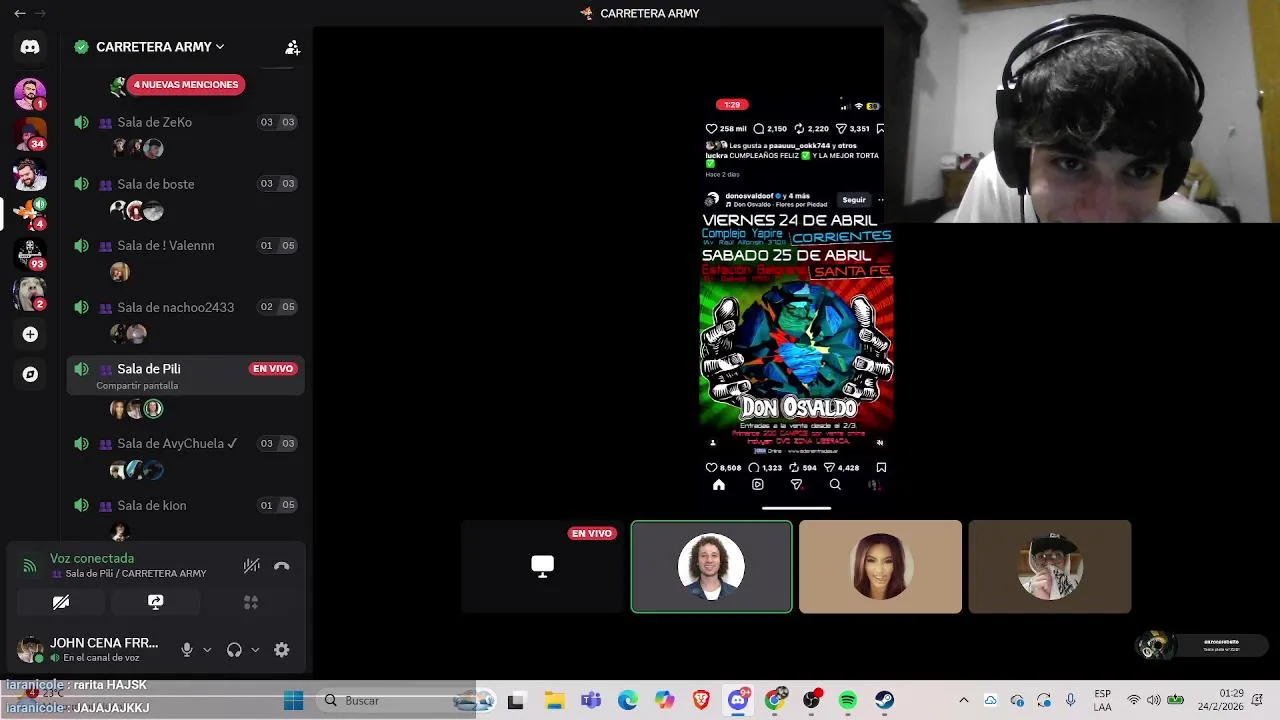Select the long-haired woman participant tile
Image resolution: width=1280 pixels, height=720 pixels.
coord(880,566)
